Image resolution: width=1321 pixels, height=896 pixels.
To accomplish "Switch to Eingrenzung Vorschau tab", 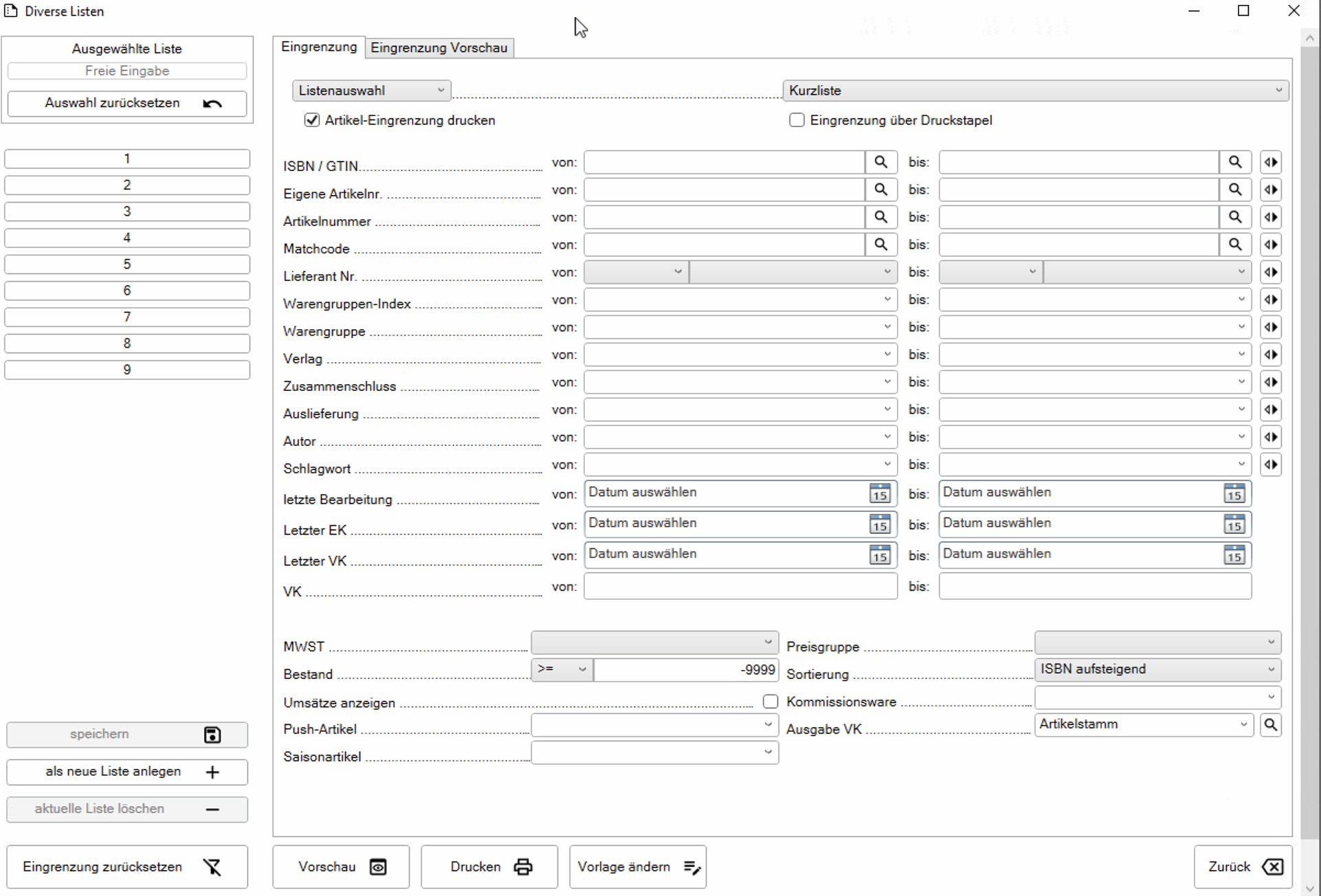I will click(x=439, y=47).
